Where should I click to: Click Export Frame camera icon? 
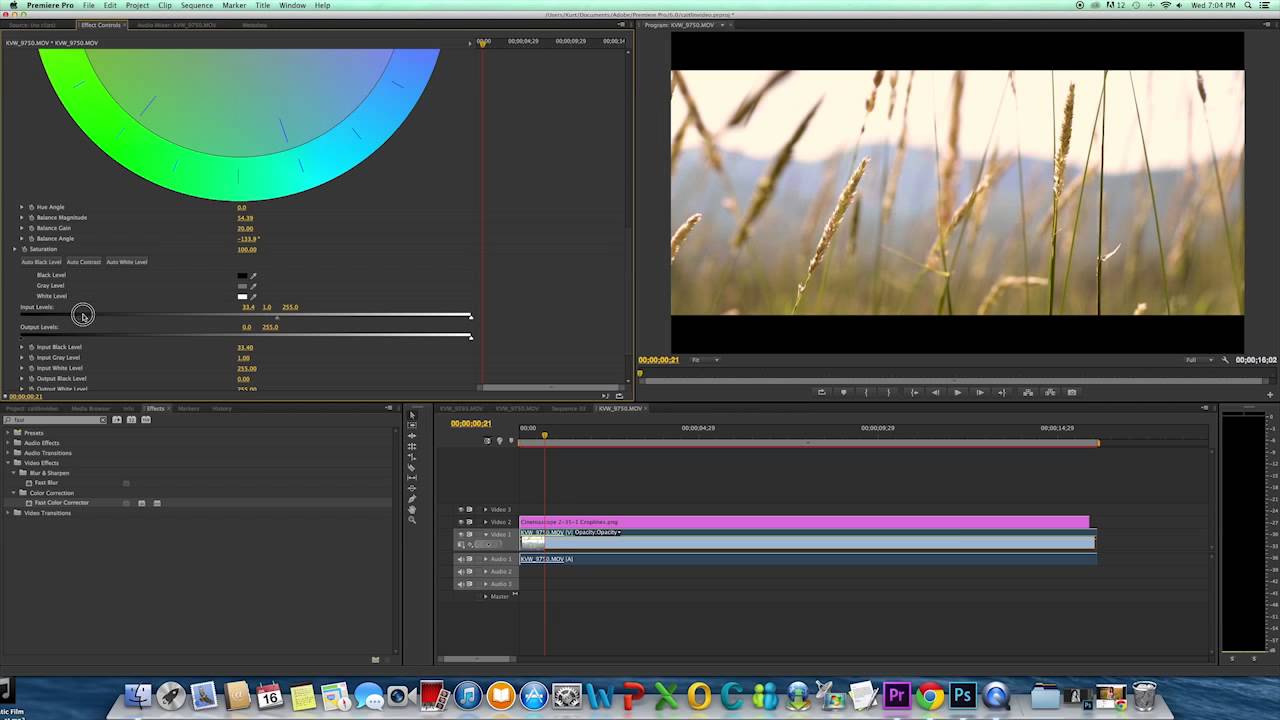click(x=1072, y=392)
